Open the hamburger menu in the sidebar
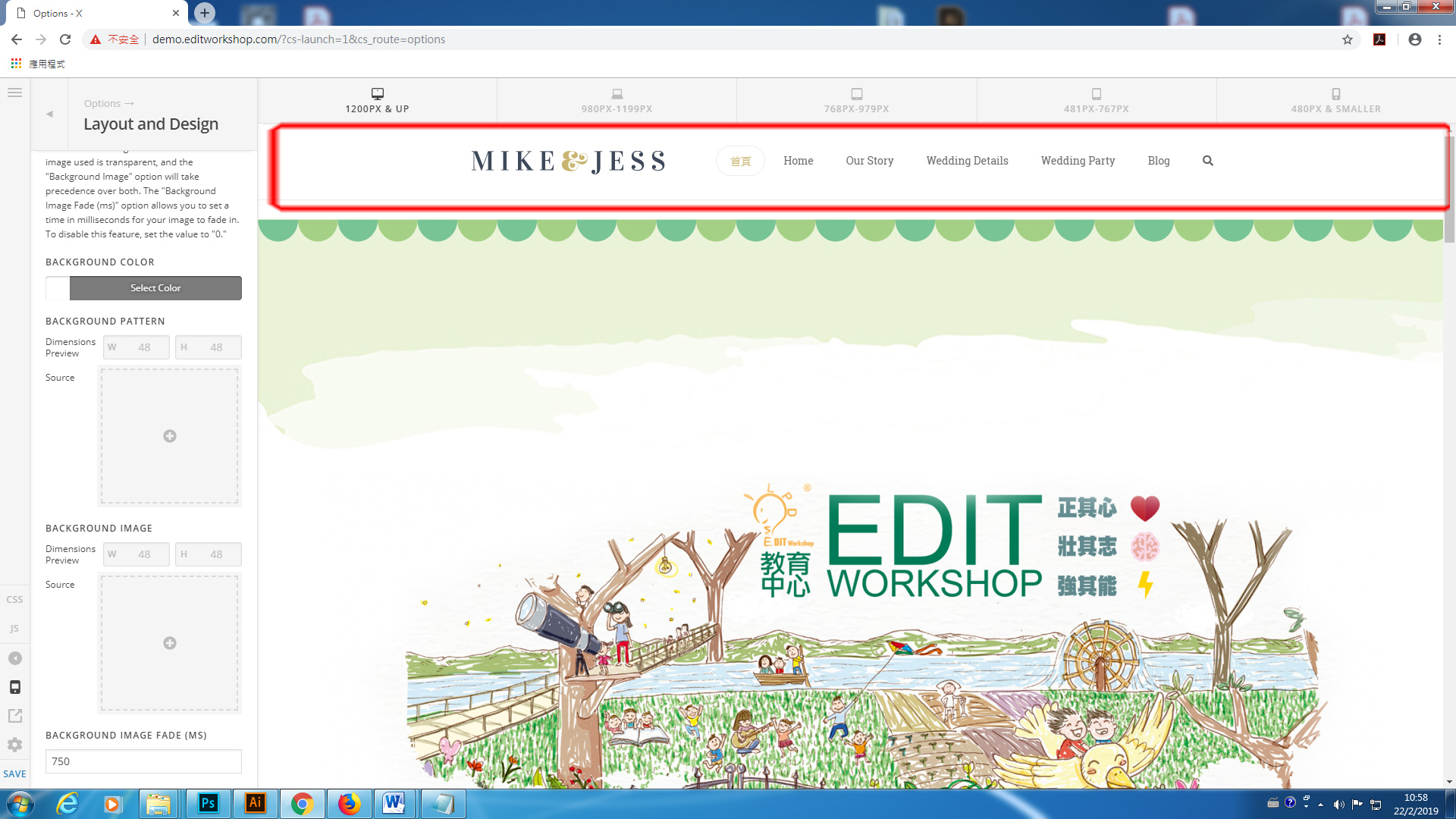1456x819 pixels. click(14, 93)
